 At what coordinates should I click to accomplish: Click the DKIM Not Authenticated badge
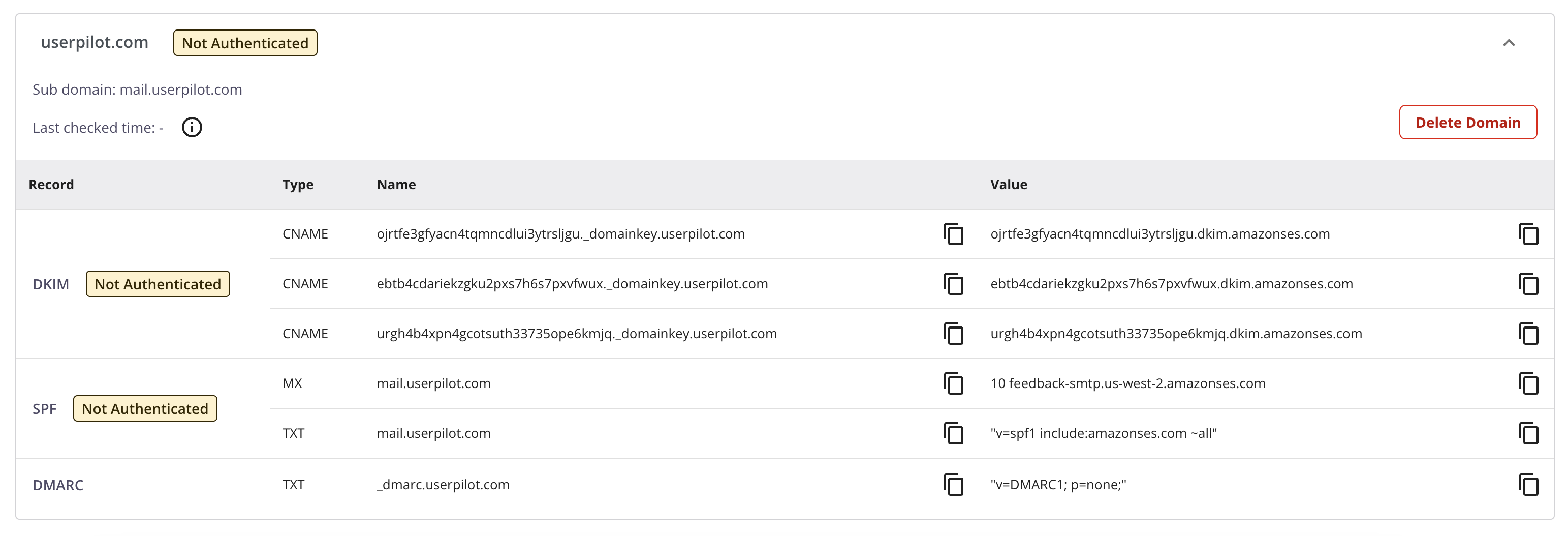click(x=158, y=284)
